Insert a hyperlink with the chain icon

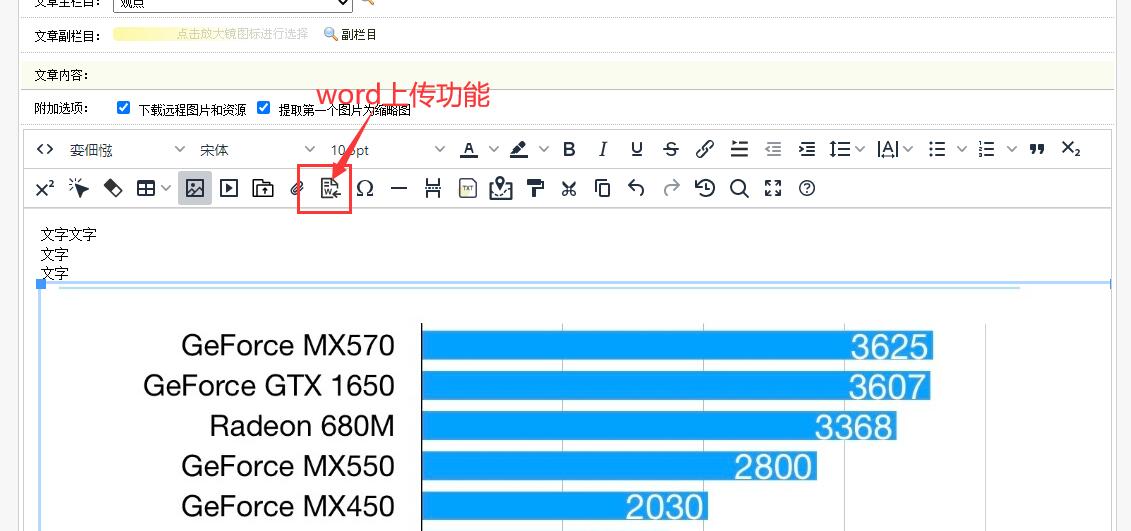coord(705,149)
